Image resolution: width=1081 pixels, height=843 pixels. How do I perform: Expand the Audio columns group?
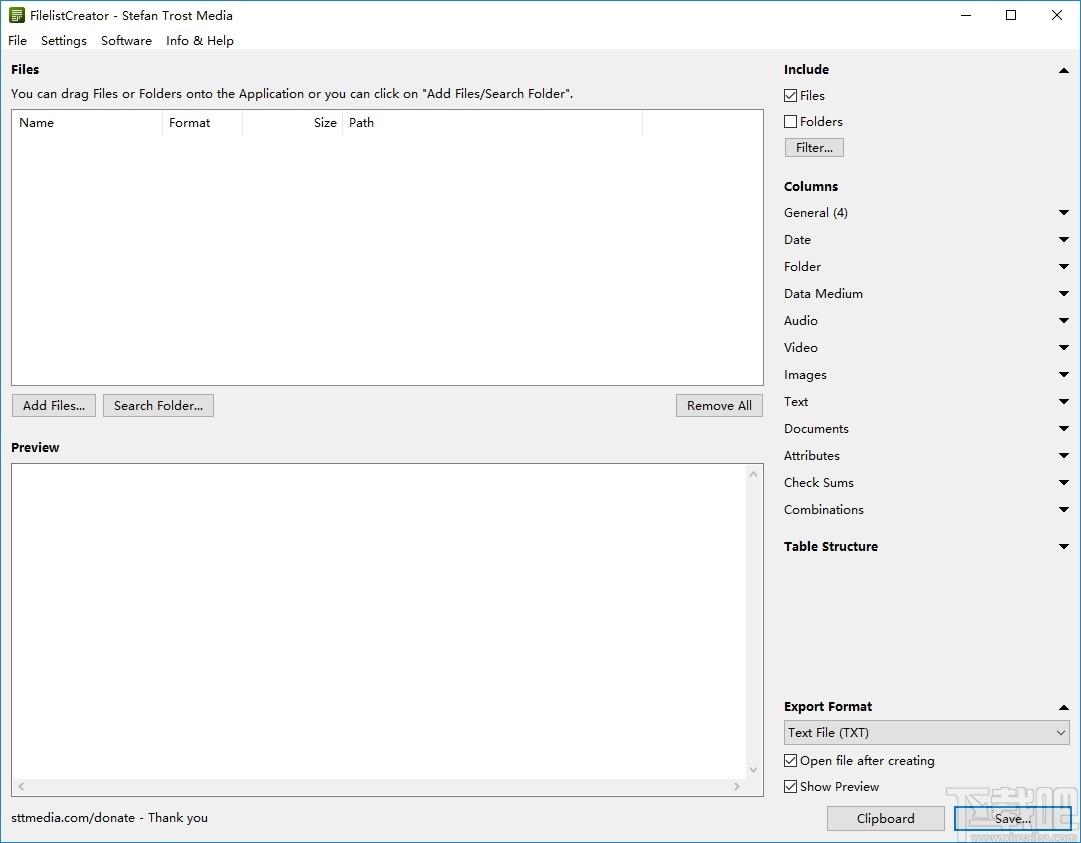(1064, 321)
